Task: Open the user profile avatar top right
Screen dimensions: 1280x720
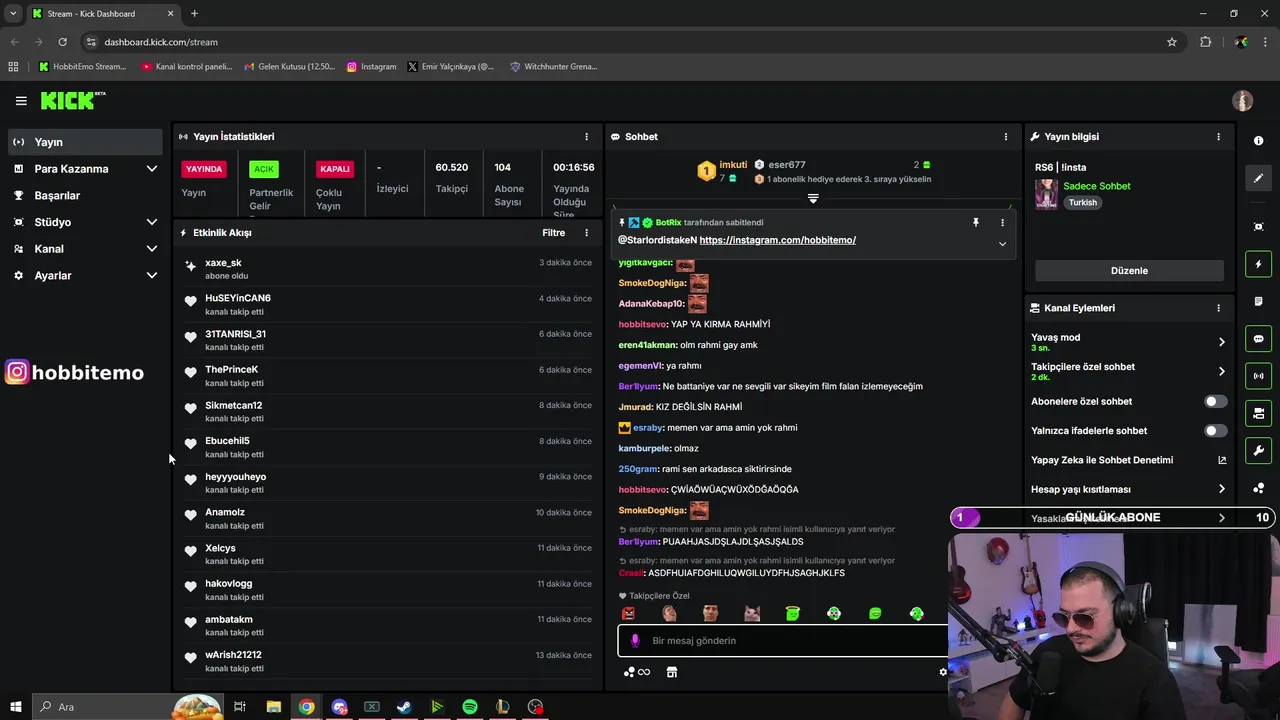Action: [x=1243, y=100]
